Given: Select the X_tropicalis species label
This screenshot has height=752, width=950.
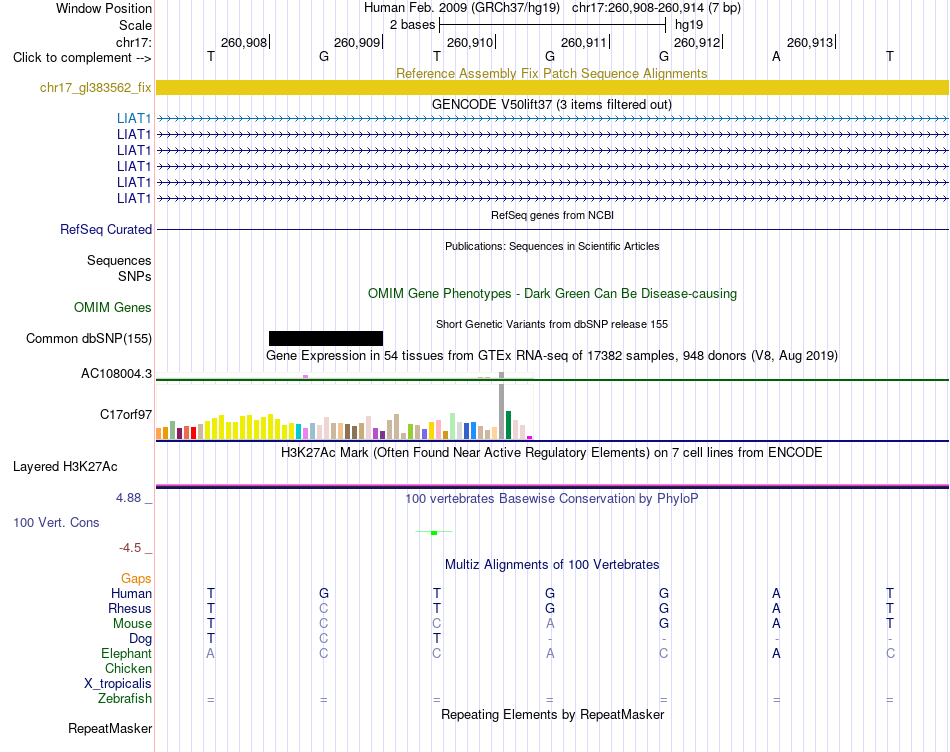Looking at the screenshot, I should coord(118,684).
